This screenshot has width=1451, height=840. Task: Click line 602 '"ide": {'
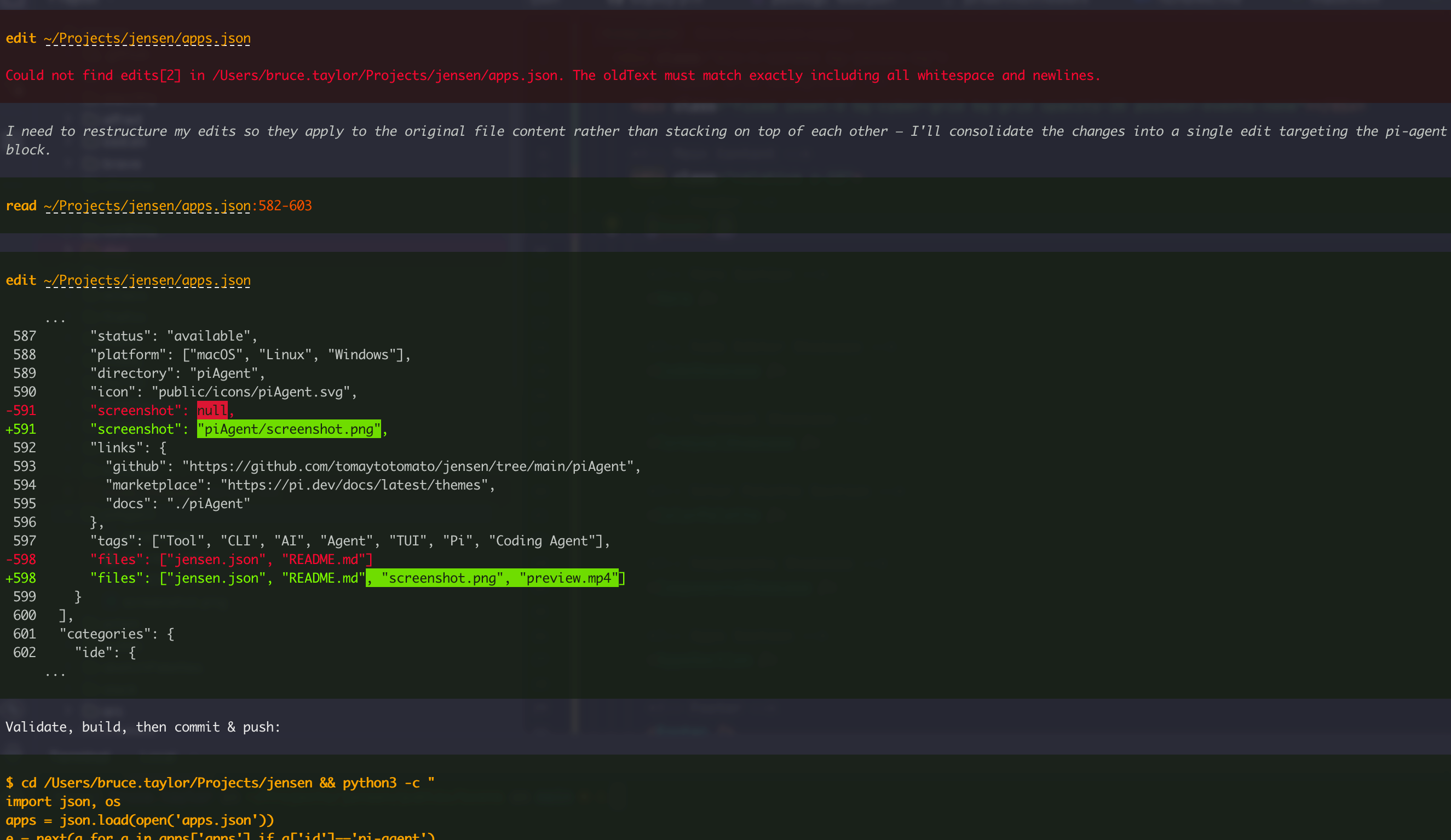tap(105, 653)
